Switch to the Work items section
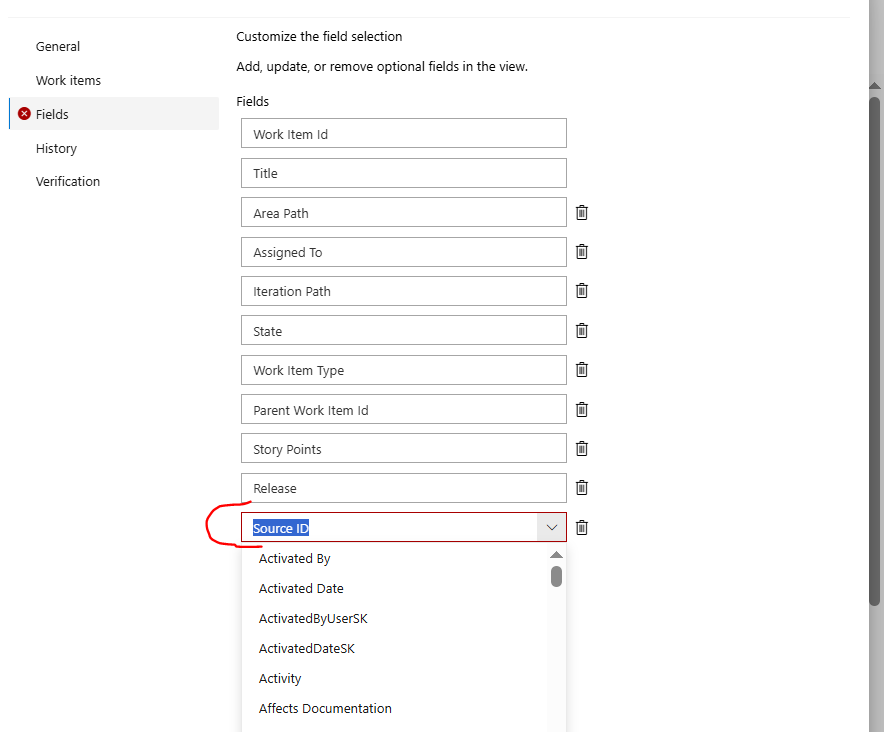This screenshot has height=732, width=884. [x=68, y=80]
